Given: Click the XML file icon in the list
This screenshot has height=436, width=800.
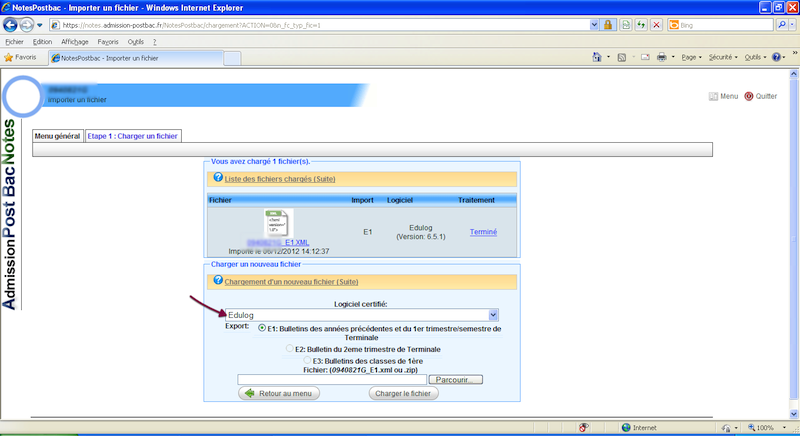Looking at the screenshot, I should [277, 223].
